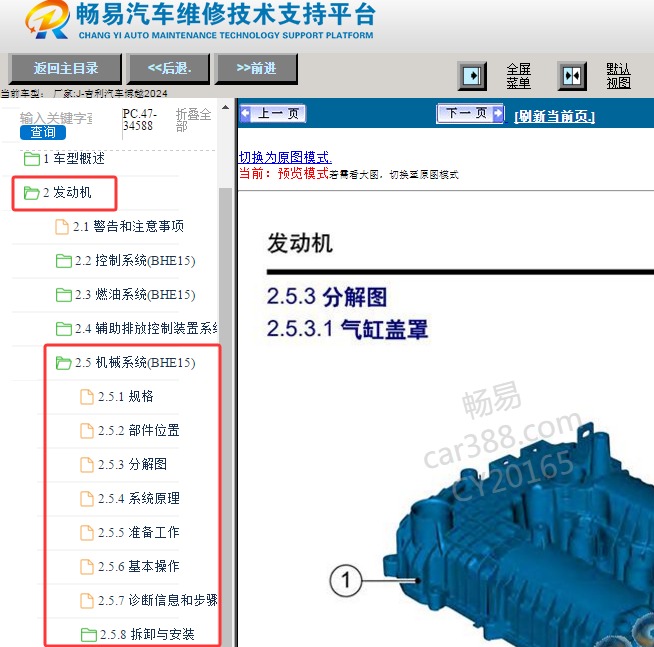Click the 2.5.5 准备工作 document icon
The height and width of the screenshot is (647, 654).
(x=87, y=533)
